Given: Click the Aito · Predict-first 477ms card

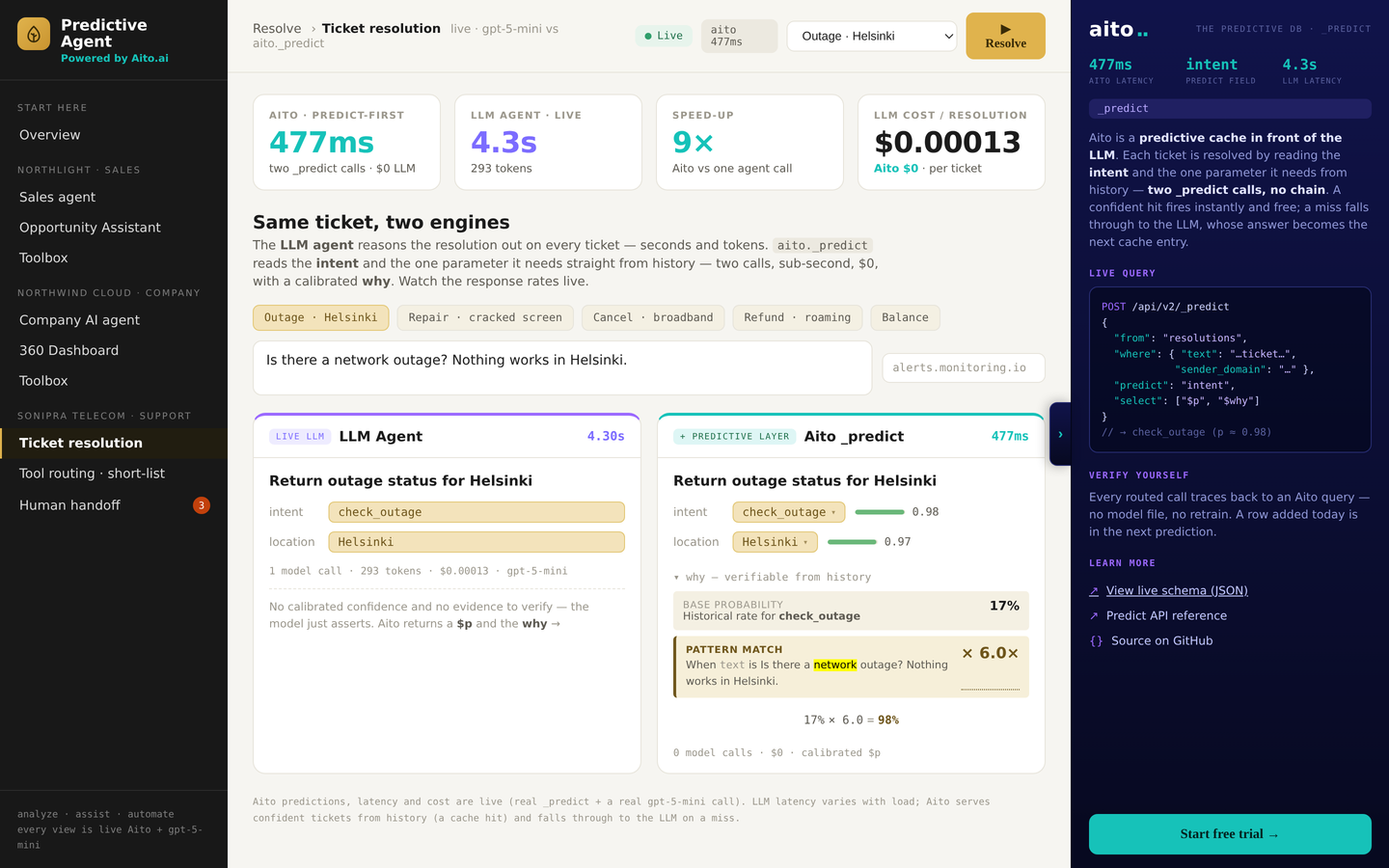Looking at the screenshot, I should tap(346, 142).
